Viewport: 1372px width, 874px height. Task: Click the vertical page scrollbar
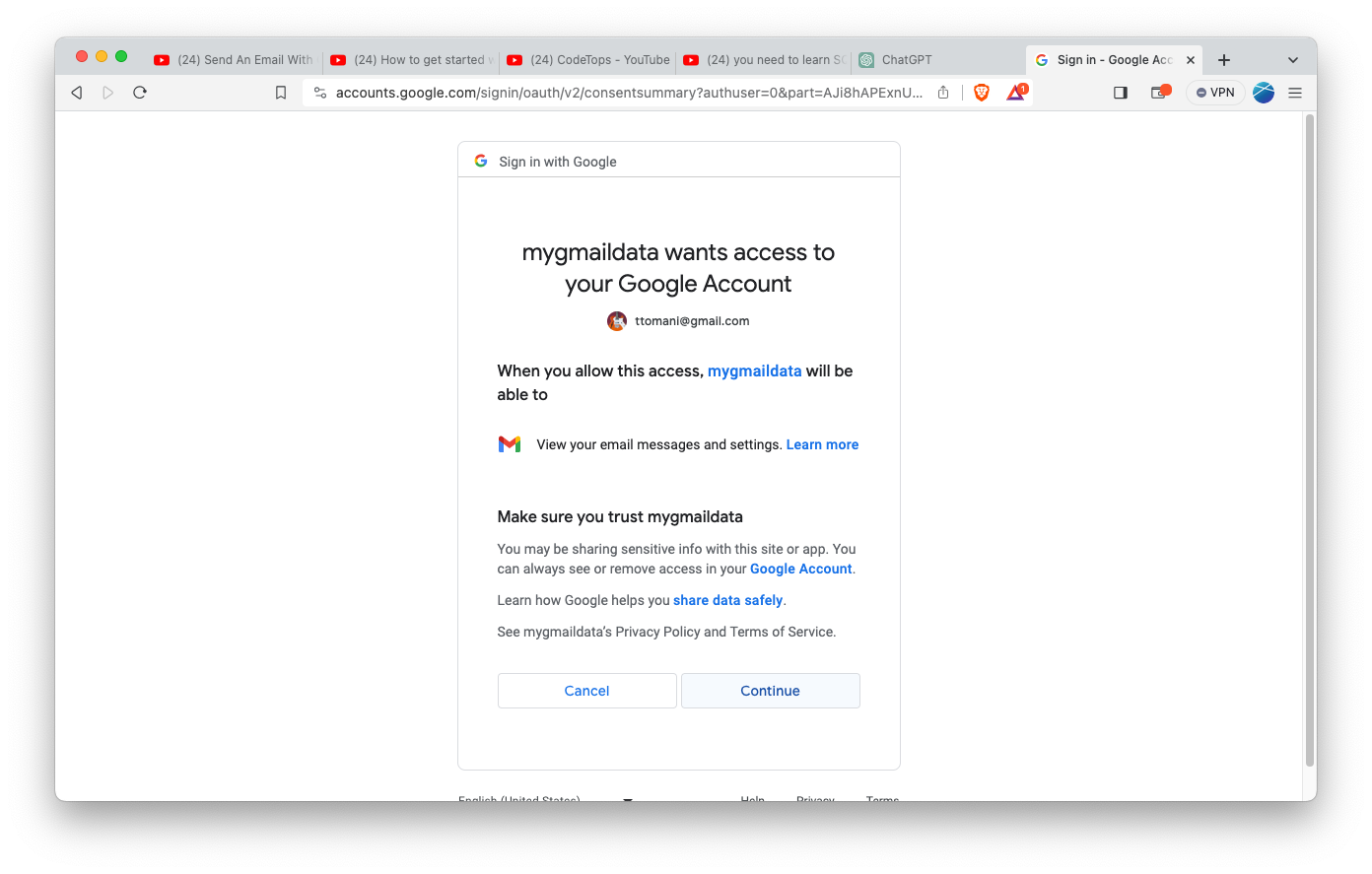click(1310, 440)
